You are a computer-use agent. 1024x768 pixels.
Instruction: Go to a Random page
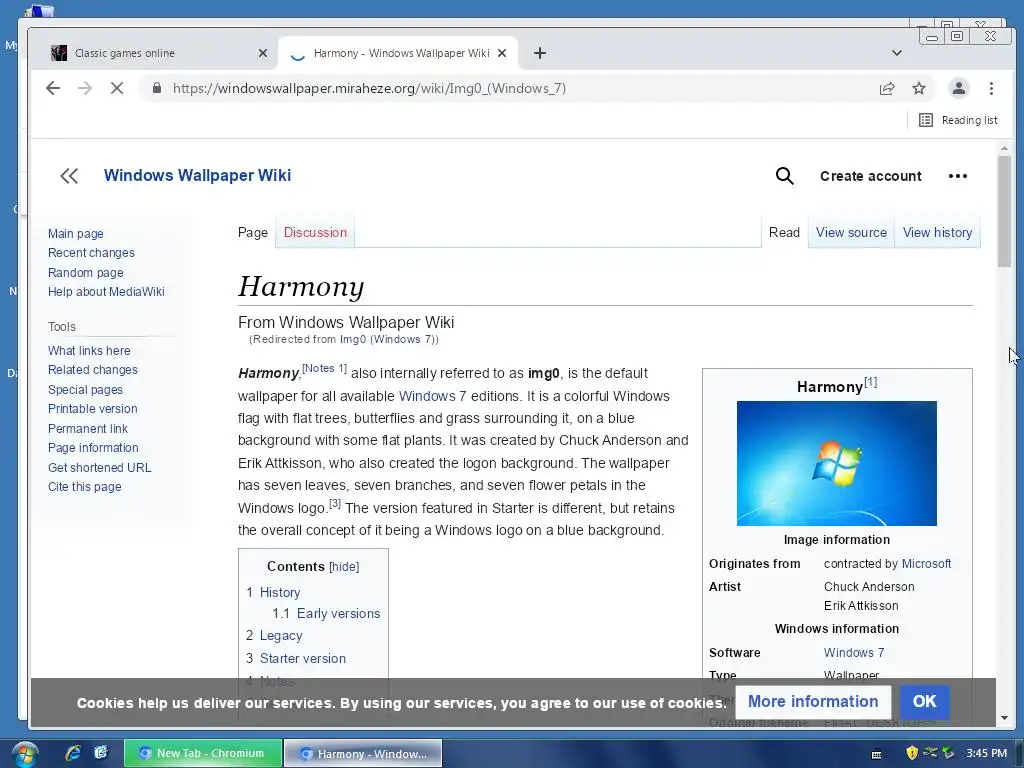click(x=86, y=272)
